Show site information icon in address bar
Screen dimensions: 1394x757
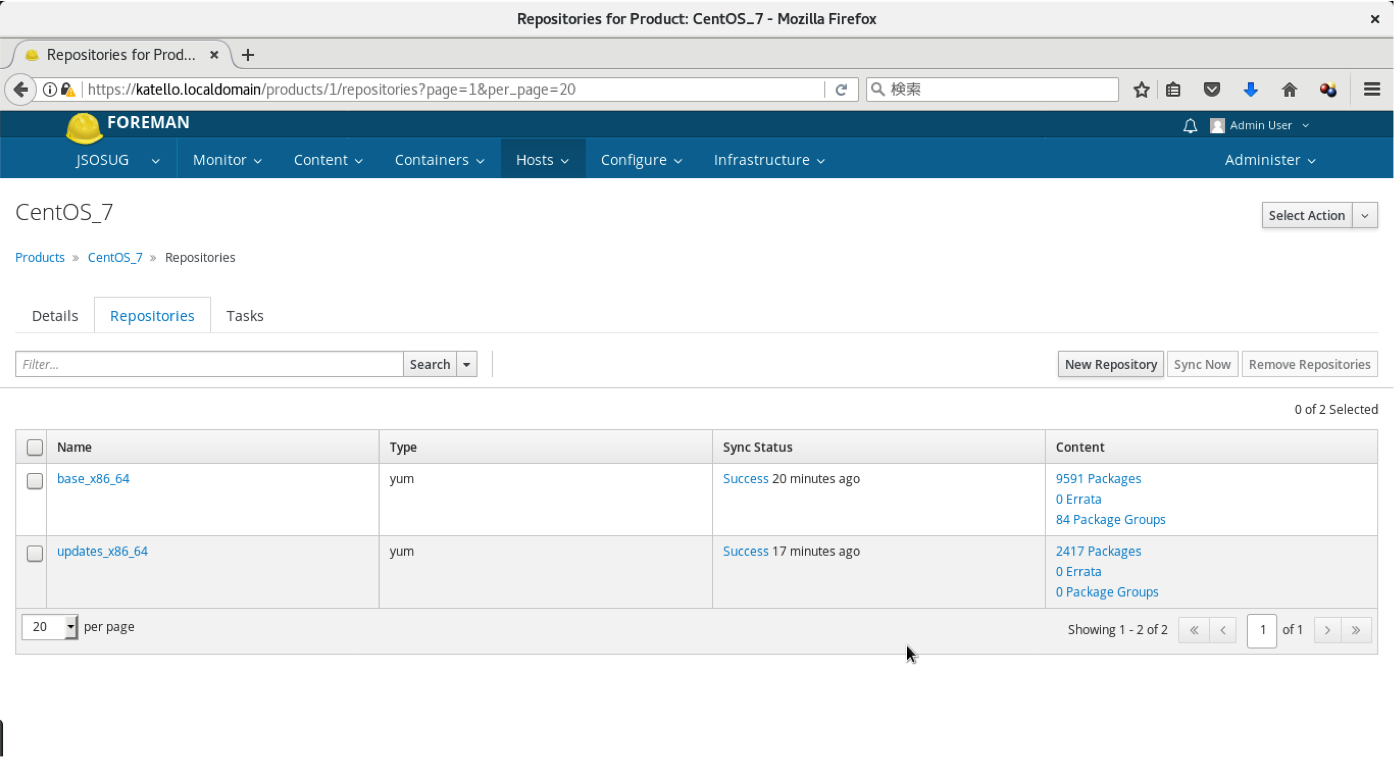pos(49,89)
